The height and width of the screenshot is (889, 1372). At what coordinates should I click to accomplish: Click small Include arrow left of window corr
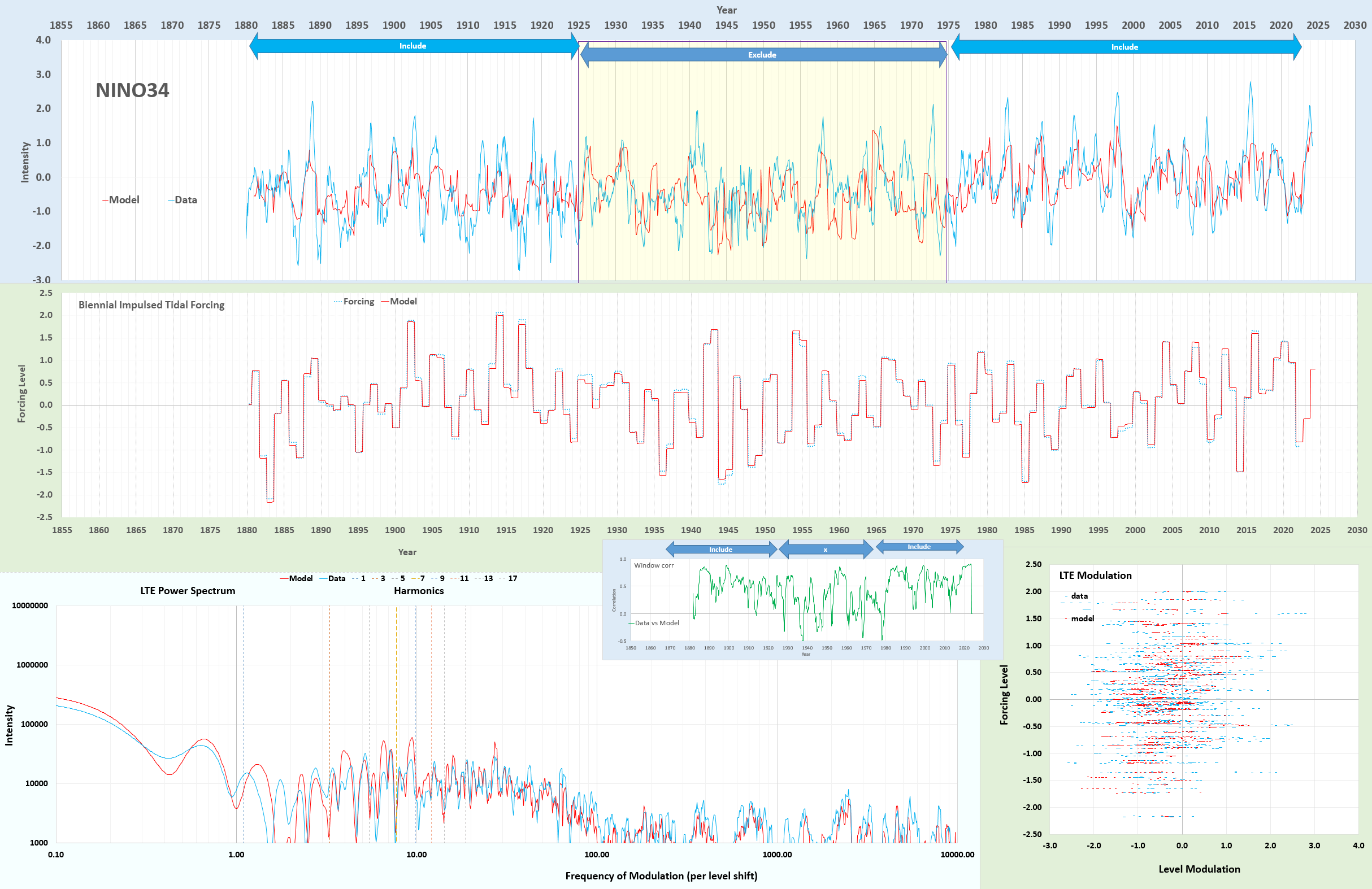point(720,549)
